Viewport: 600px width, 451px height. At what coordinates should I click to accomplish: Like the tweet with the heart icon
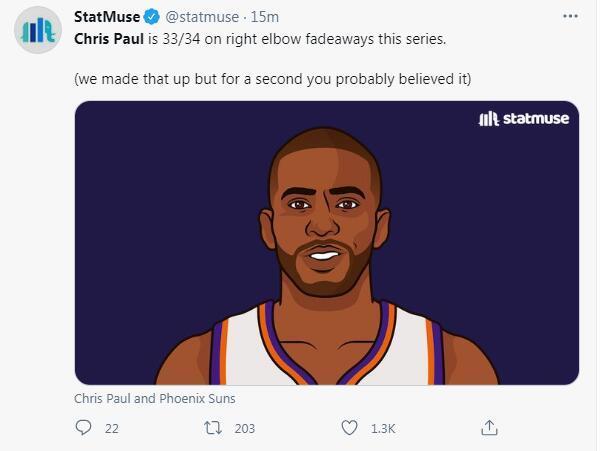click(349, 428)
